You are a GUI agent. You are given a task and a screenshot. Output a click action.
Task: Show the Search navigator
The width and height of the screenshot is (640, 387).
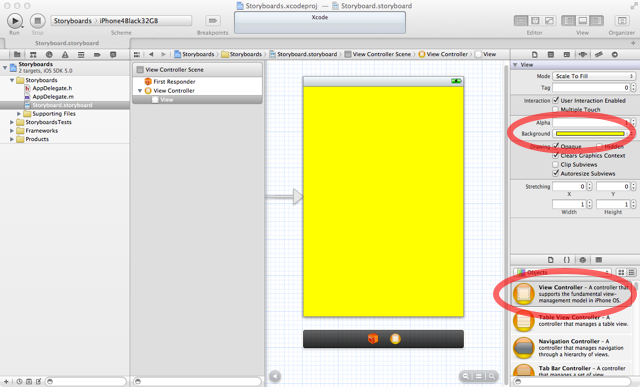tap(49, 54)
